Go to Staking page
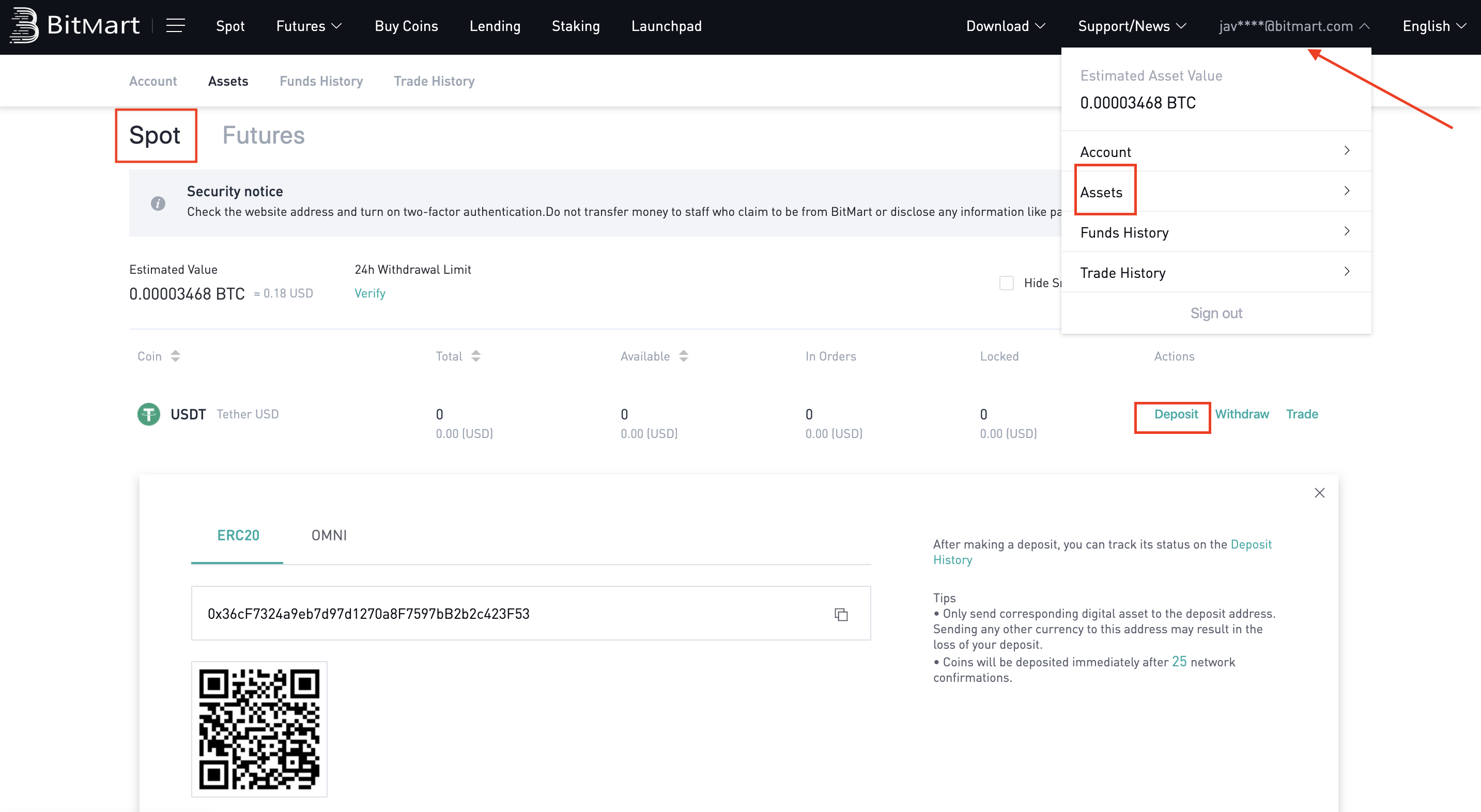Image resolution: width=1481 pixels, height=812 pixels. (x=576, y=26)
